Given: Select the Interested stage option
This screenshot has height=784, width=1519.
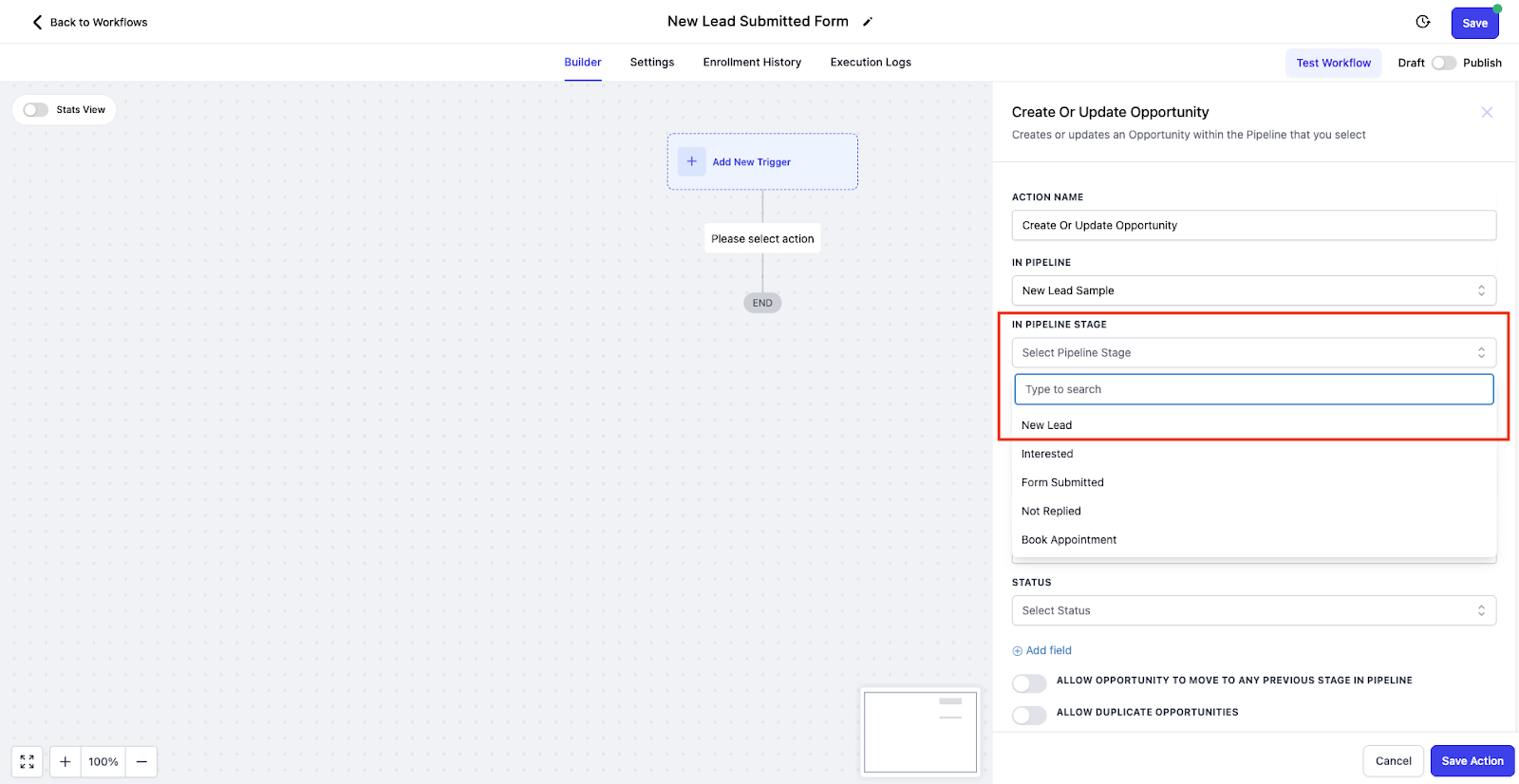Looking at the screenshot, I should [1254, 454].
